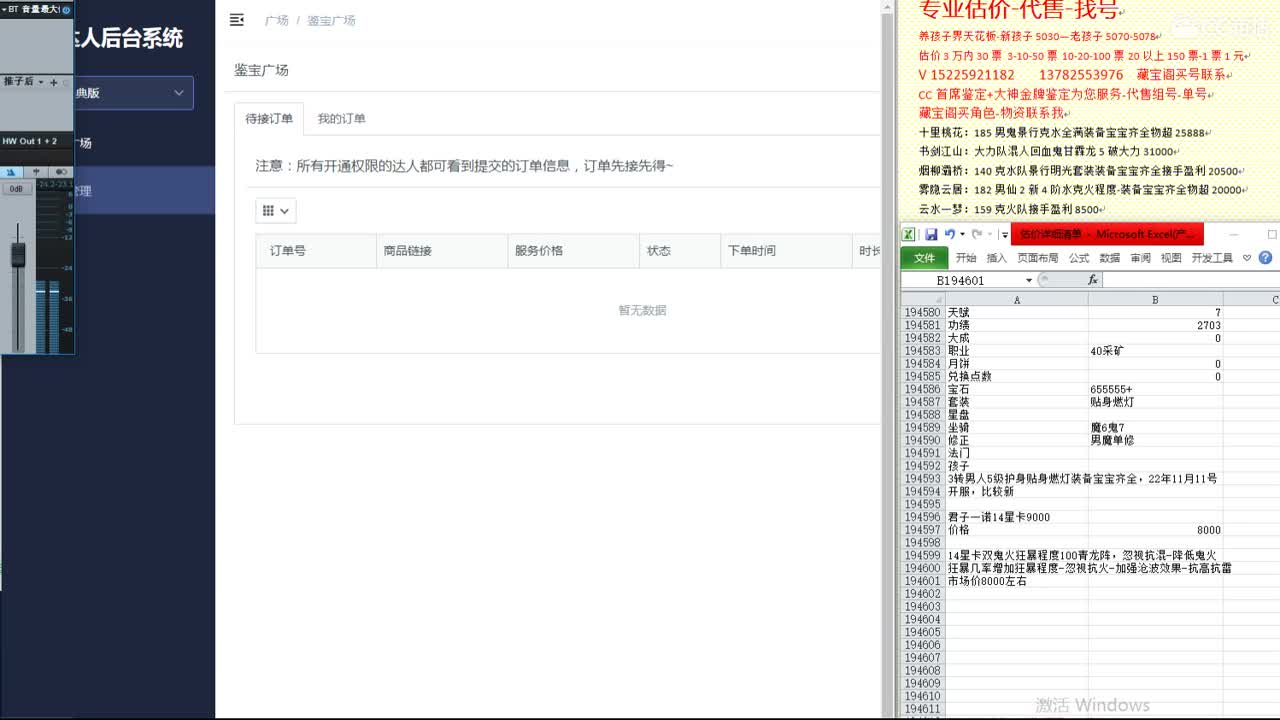
Task: Open the 推子后 dropdown in mixer
Action: [x=41, y=82]
